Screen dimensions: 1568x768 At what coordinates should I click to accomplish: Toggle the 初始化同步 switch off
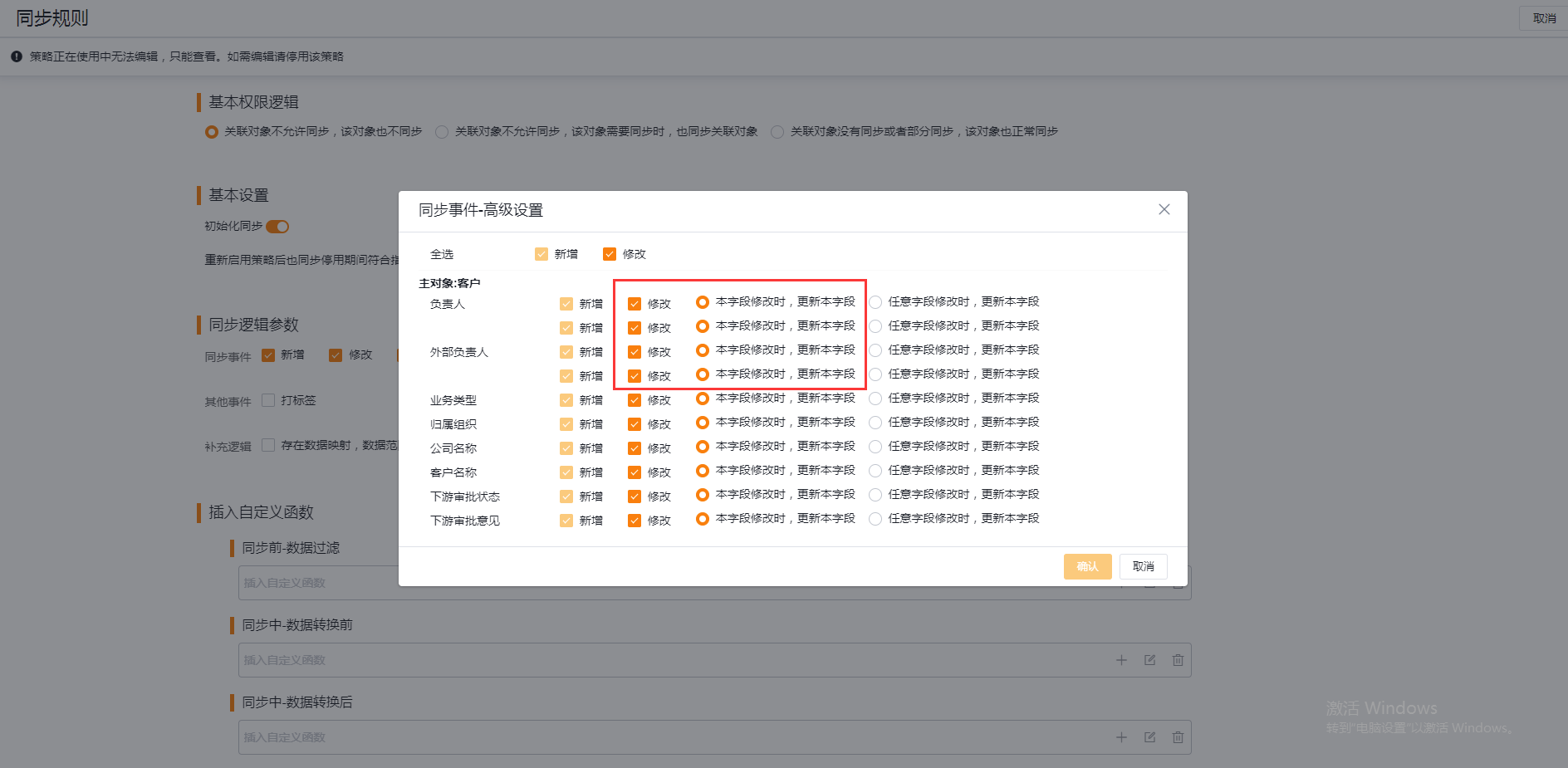pyautogui.click(x=277, y=226)
